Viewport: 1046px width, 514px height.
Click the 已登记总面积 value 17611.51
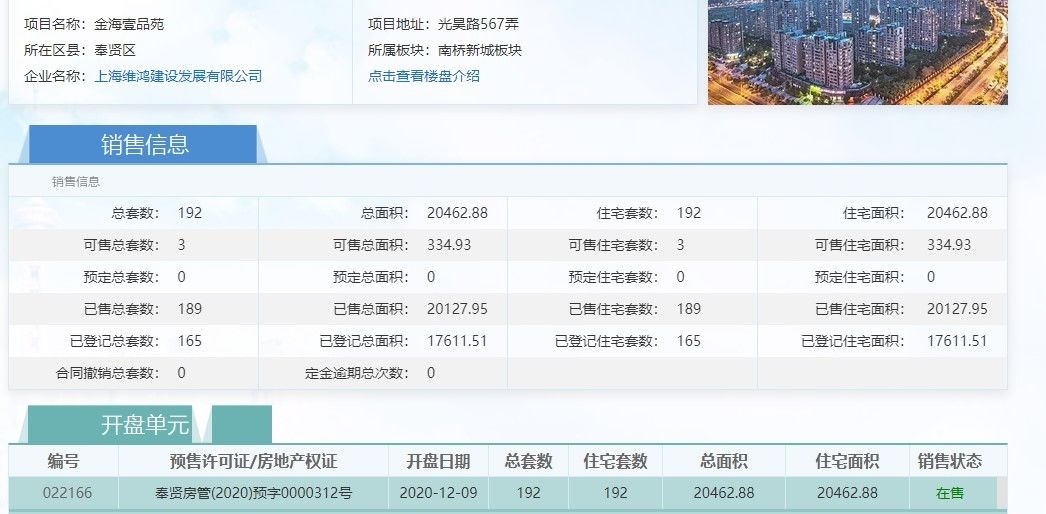(x=458, y=341)
